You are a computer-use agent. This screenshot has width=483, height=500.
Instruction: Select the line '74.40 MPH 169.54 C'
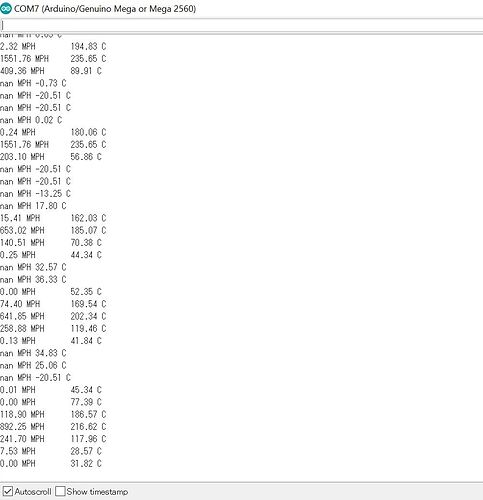(x=53, y=304)
